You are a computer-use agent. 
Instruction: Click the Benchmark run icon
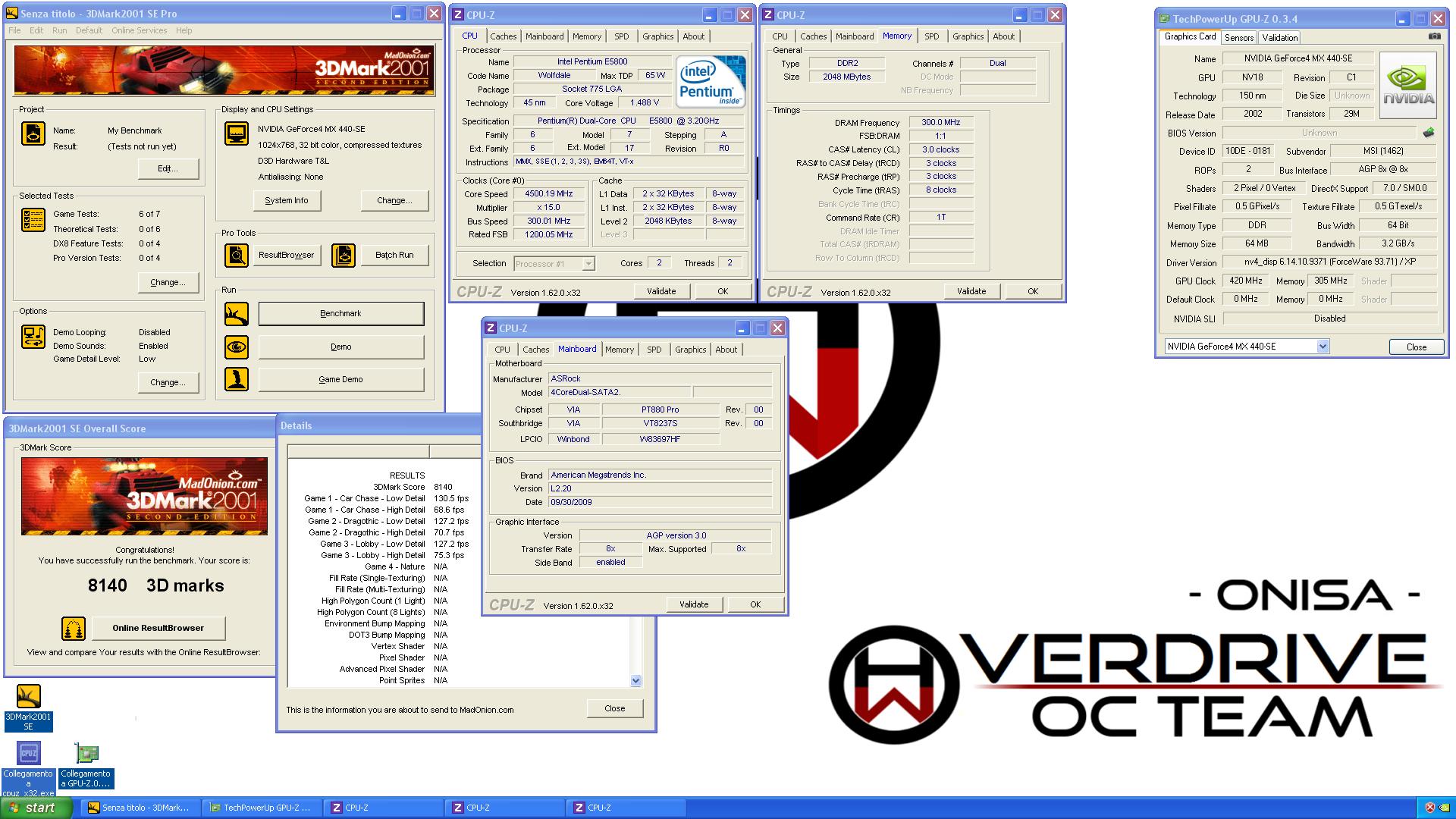click(x=237, y=314)
